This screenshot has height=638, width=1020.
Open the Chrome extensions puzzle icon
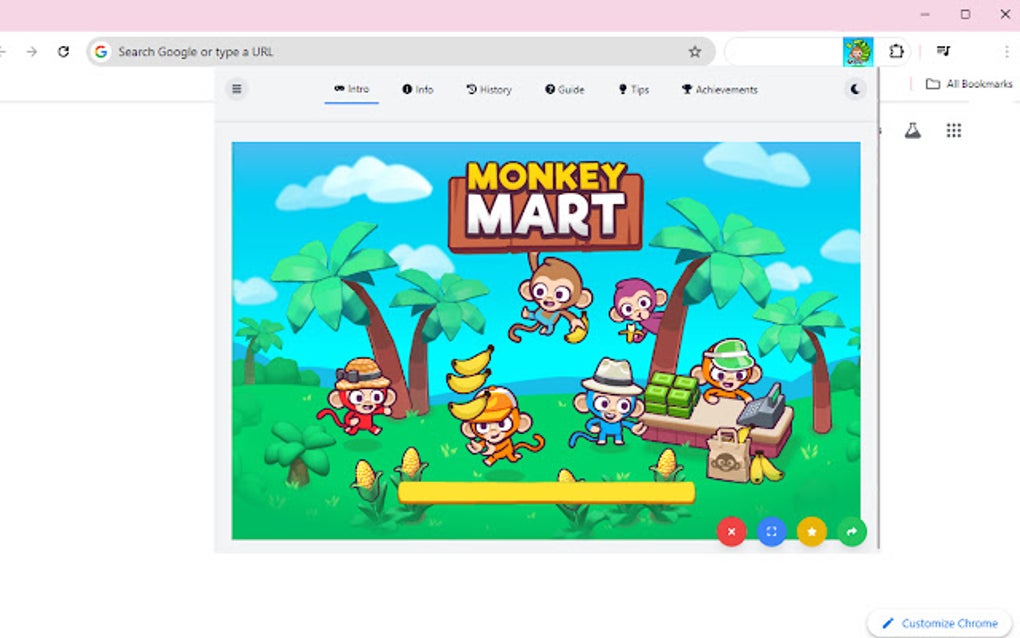click(896, 50)
